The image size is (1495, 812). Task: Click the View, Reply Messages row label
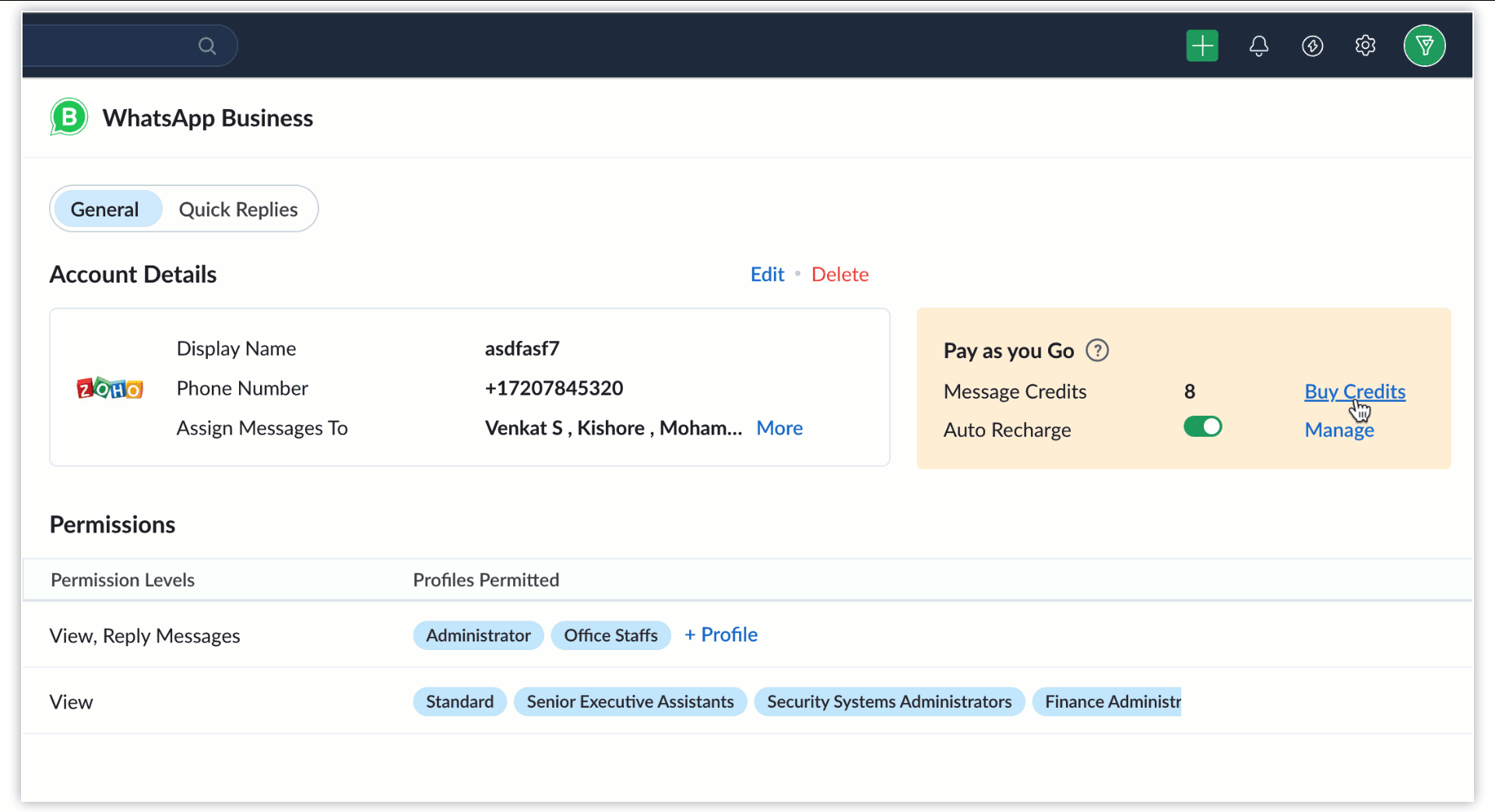coord(145,636)
